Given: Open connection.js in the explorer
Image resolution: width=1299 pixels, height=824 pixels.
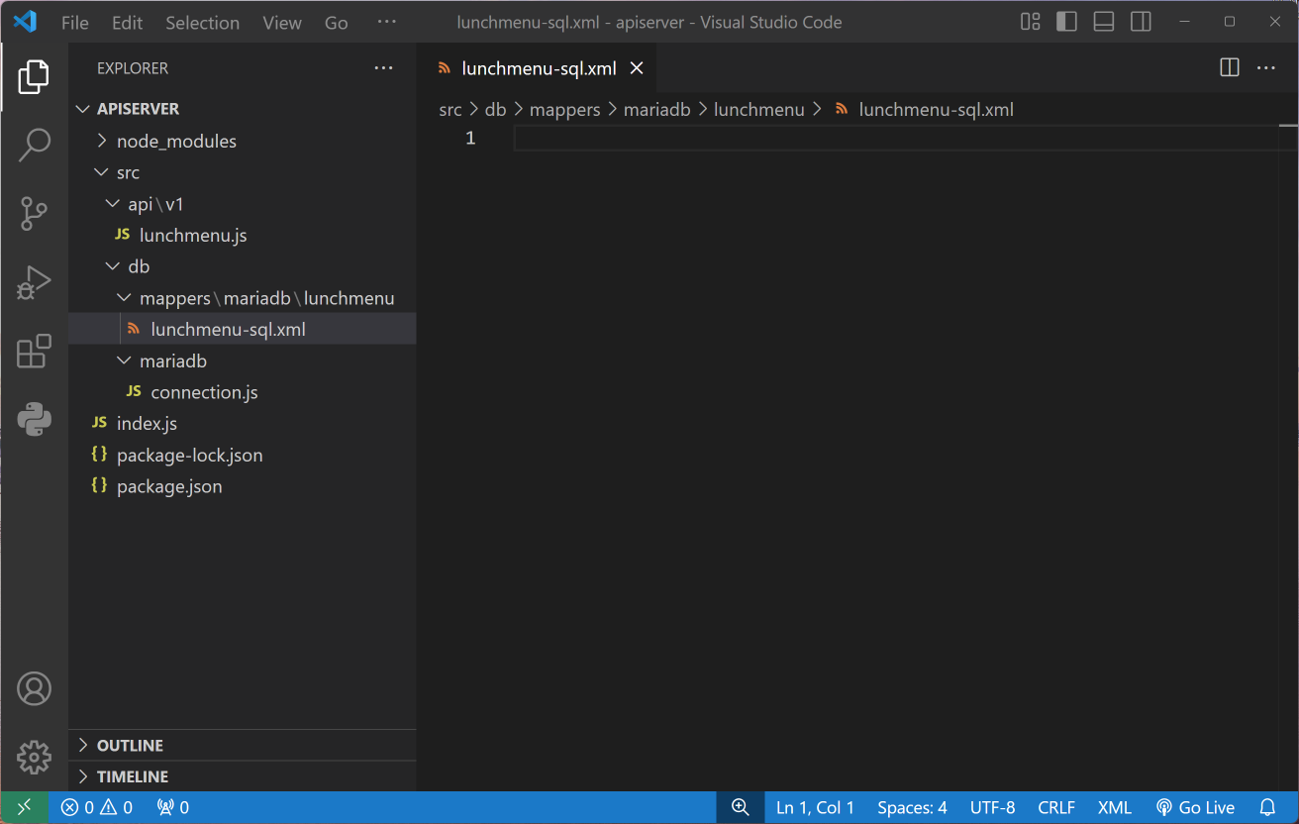Looking at the screenshot, I should (x=243, y=392).
